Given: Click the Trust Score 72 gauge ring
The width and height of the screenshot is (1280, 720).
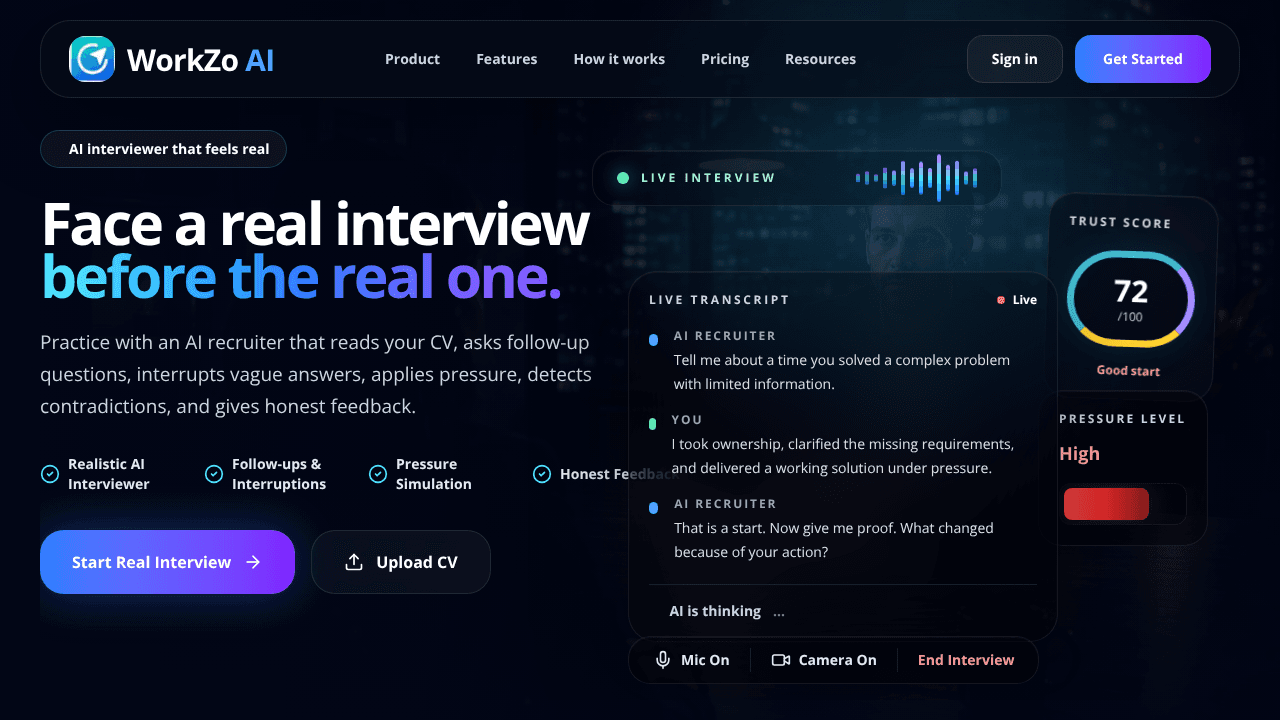Looking at the screenshot, I should [x=1131, y=299].
